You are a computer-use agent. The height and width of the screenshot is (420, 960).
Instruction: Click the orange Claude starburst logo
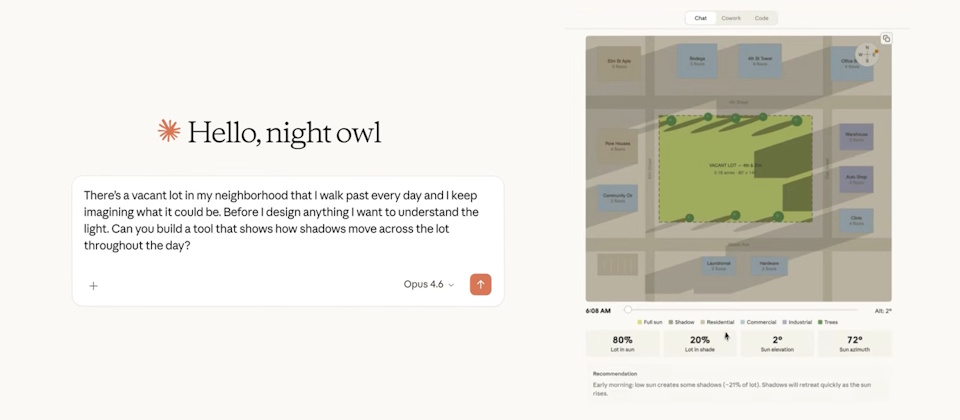169,131
